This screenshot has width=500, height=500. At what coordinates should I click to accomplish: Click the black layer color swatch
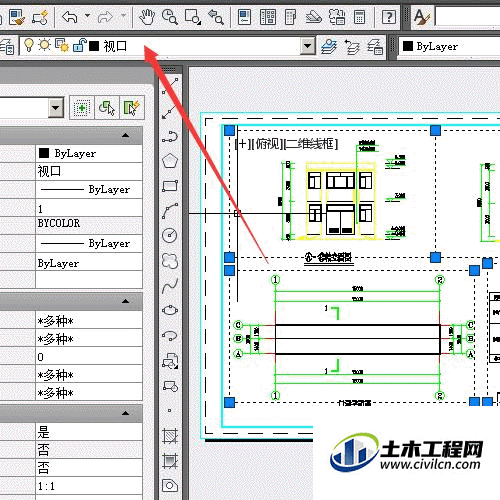(x=94, y=46)
